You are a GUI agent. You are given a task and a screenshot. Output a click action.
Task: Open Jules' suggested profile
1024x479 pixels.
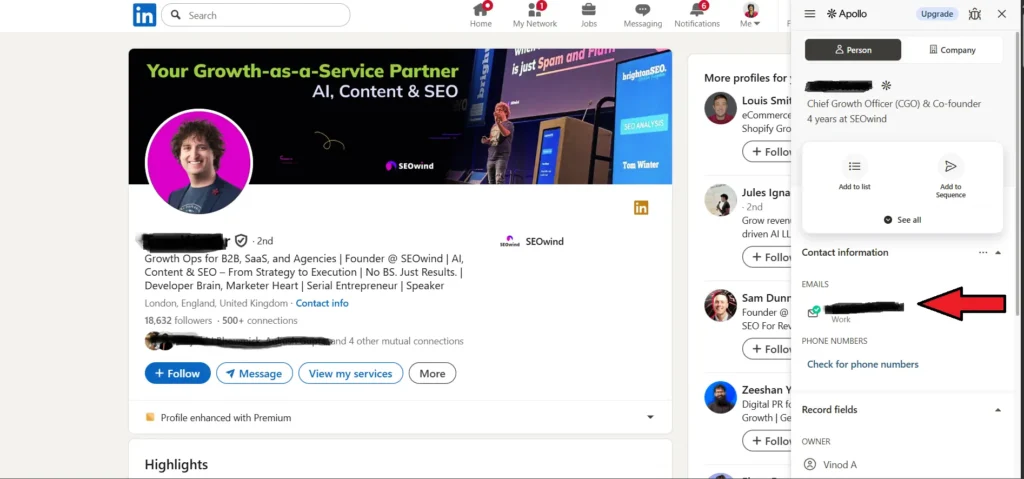(766, 193)
